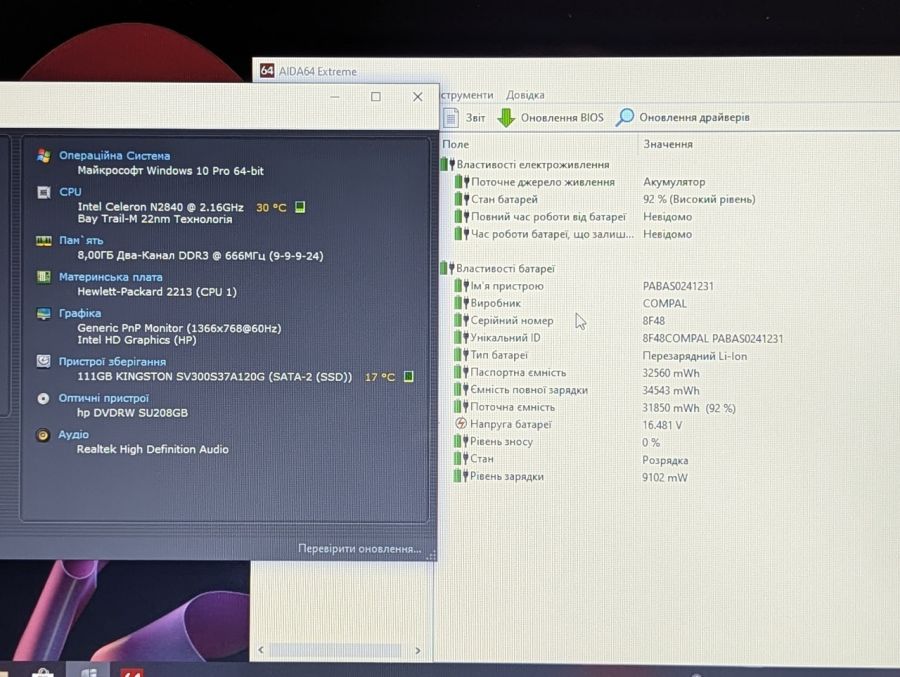Click the horizontal scrollbar thumb in AIDA64
Viewport: 900px width, 677px height.
[335, 650]
